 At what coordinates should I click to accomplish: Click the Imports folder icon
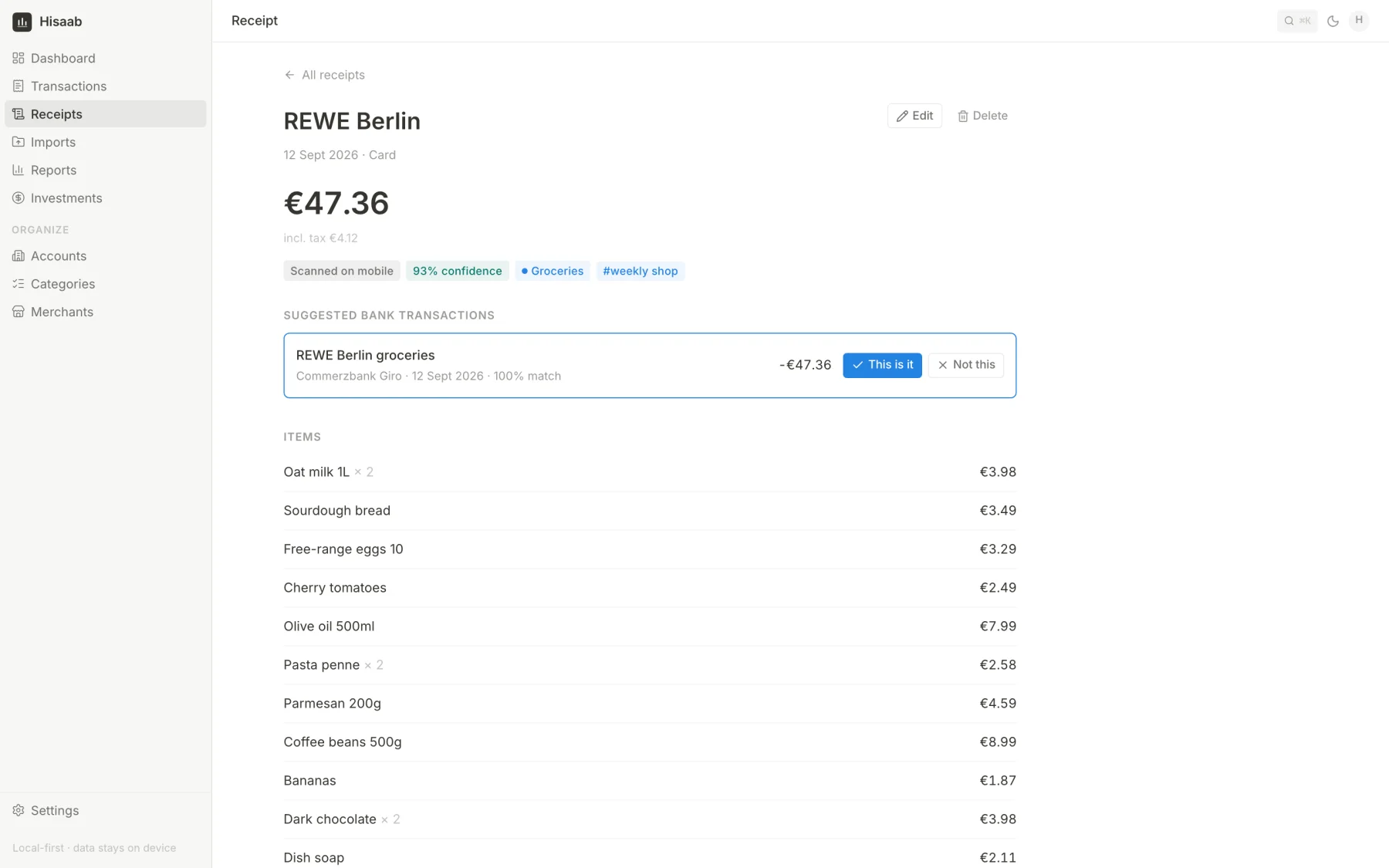tap(19, 142)
